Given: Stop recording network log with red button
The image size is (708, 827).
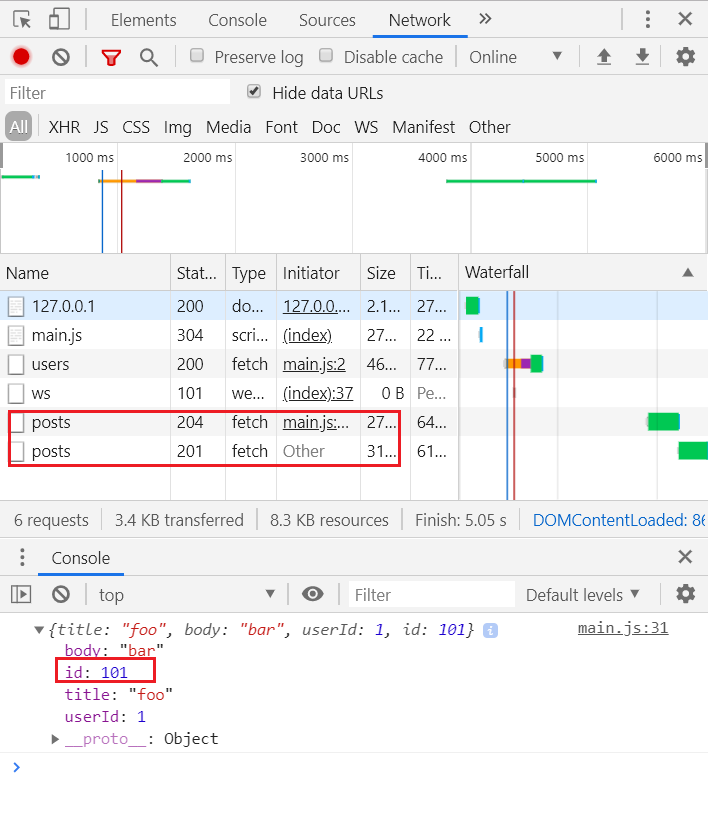Looking at the screenshot, I should pyautogui.click(x=21, y=57).
